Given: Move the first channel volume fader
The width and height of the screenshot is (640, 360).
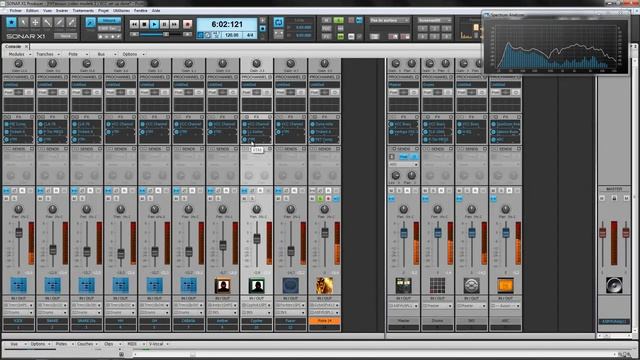Looking at the screenshot, I should pyautogui.click(x=19, y=233).
